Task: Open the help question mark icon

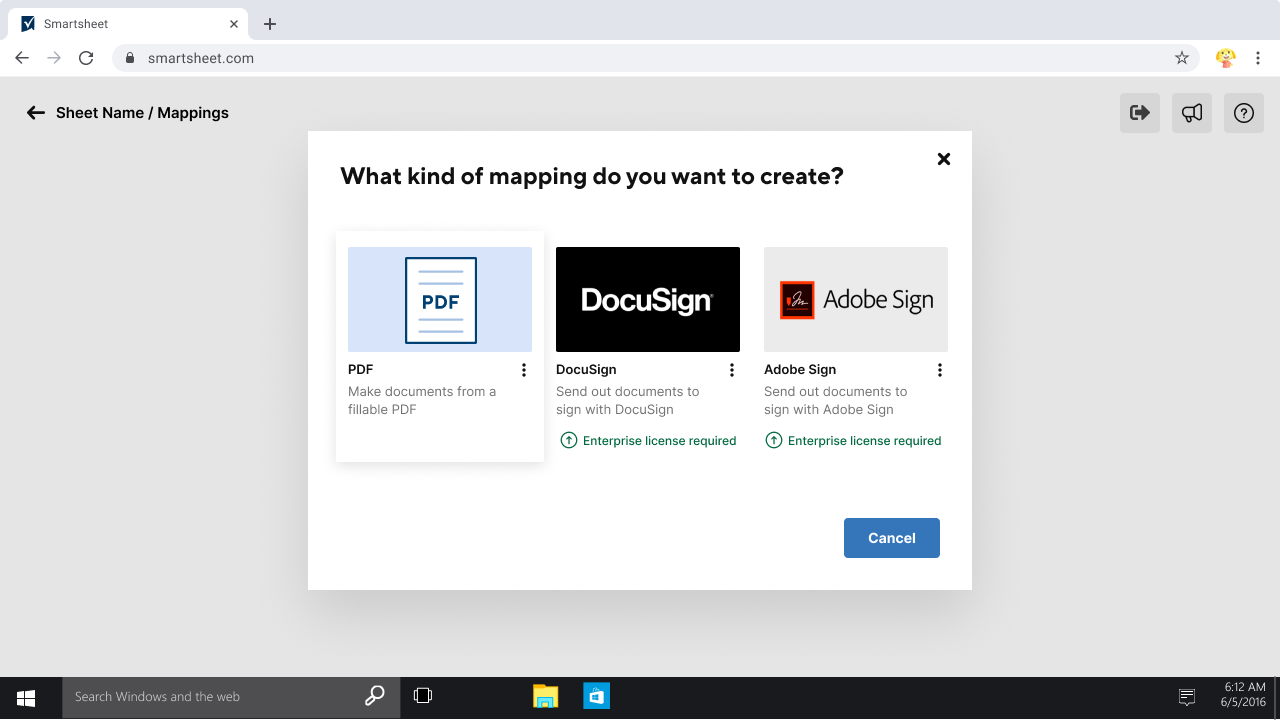Action: click(x=1244, y=113)
